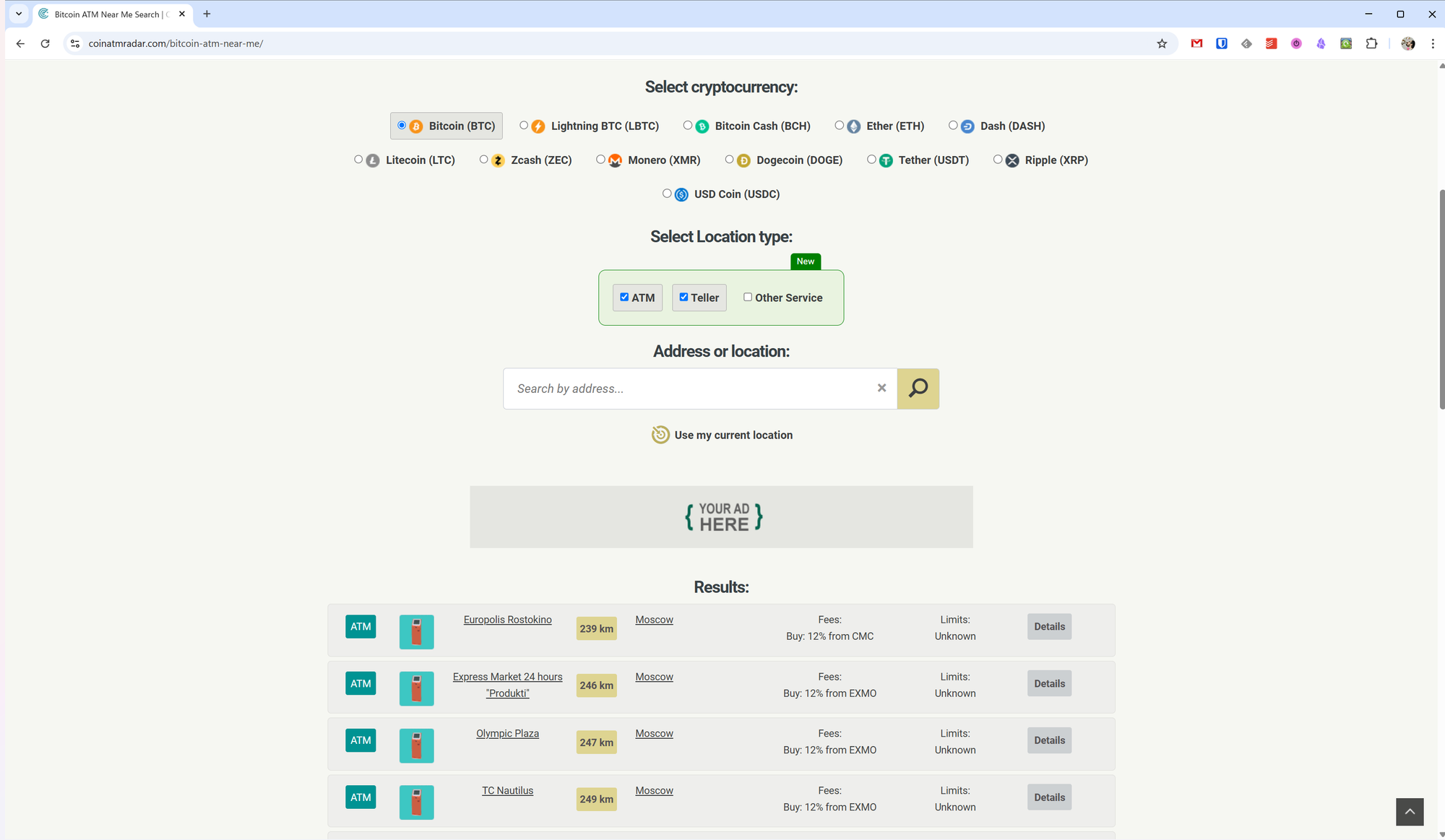Uncheck the Teller location type checkbox
The image size is (1445, 840).
(683, 297)
